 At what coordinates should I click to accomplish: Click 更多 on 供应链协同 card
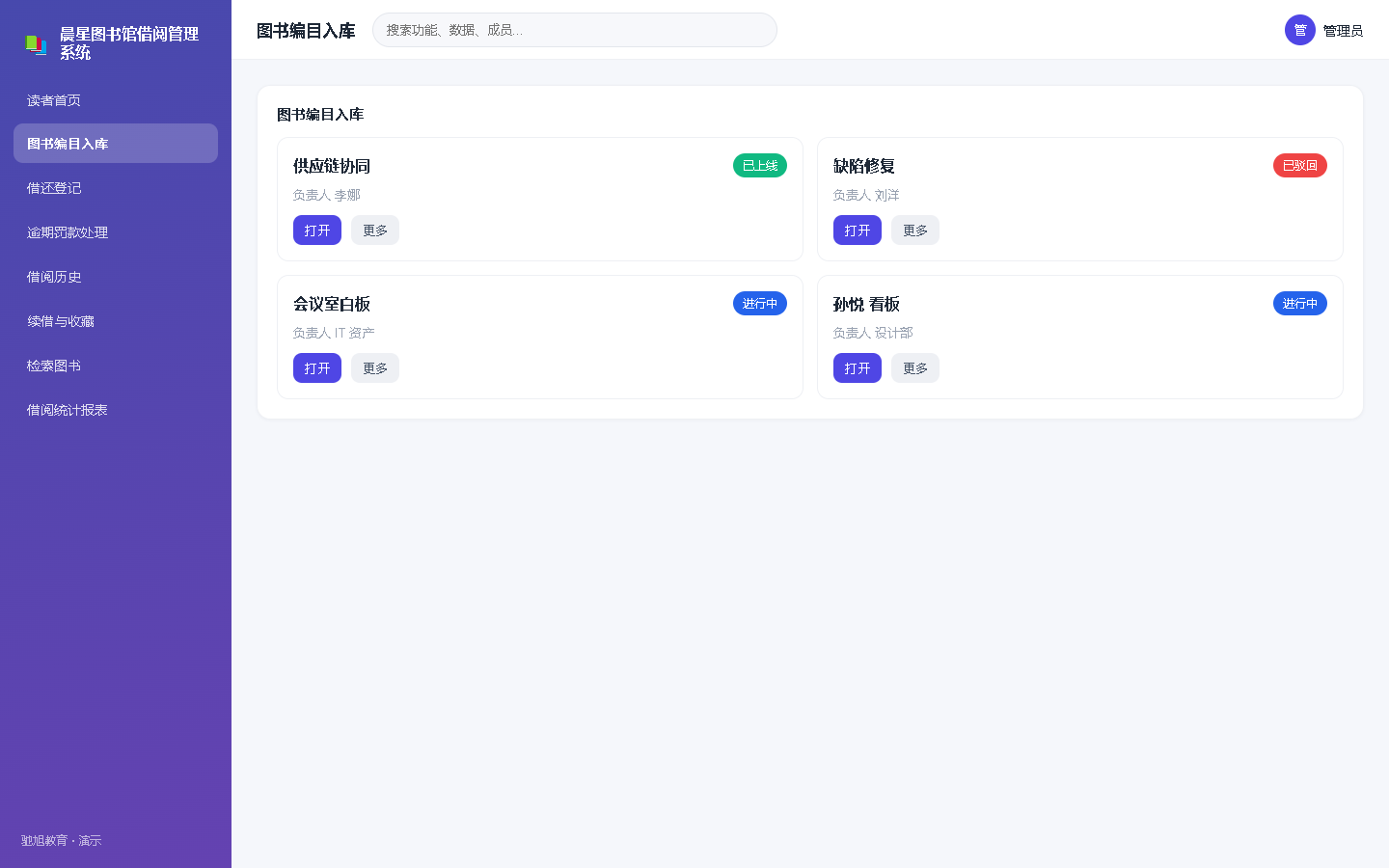coord(375,231)
